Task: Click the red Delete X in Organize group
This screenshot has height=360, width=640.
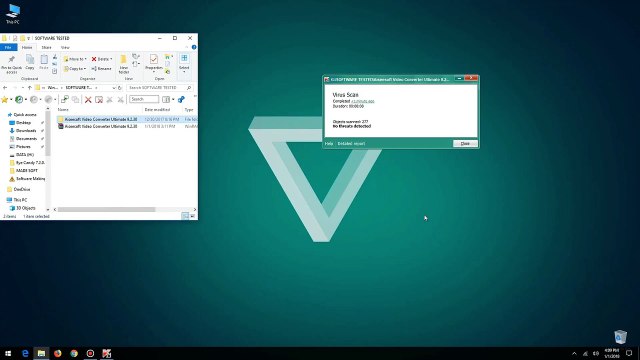Action: pos(94,59)
